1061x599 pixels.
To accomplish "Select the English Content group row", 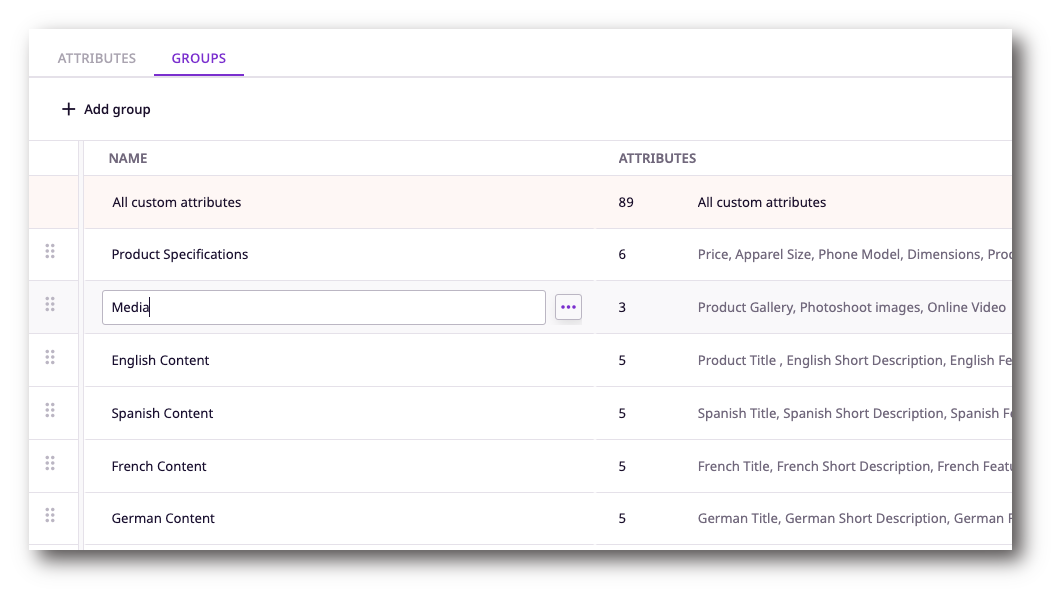I will tap(160, 360).
